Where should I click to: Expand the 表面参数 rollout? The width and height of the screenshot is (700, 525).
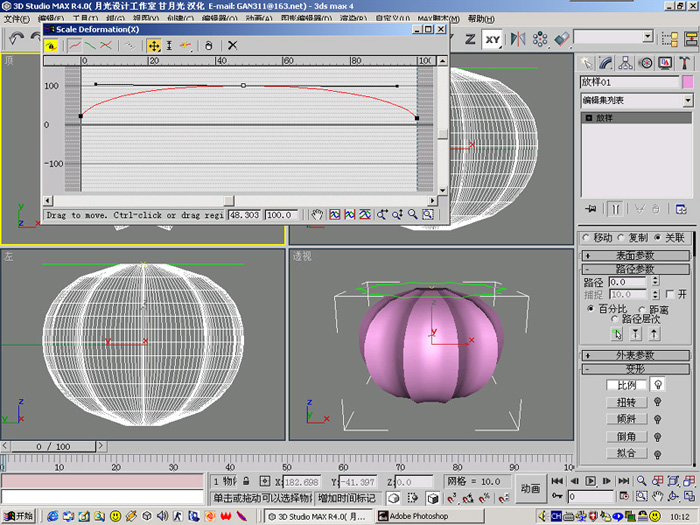636,255
